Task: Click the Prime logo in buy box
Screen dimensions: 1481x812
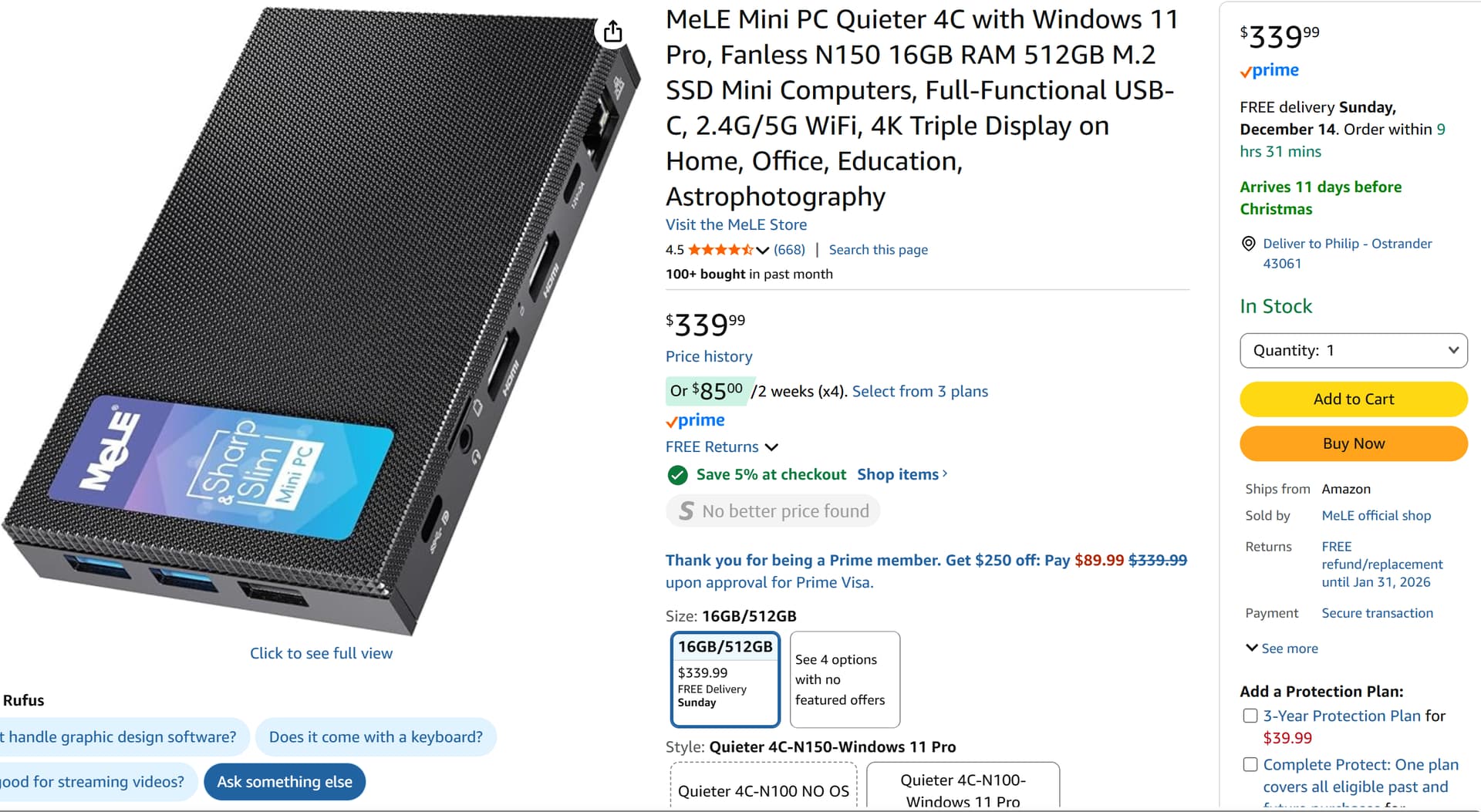Action: point(1270,71)
